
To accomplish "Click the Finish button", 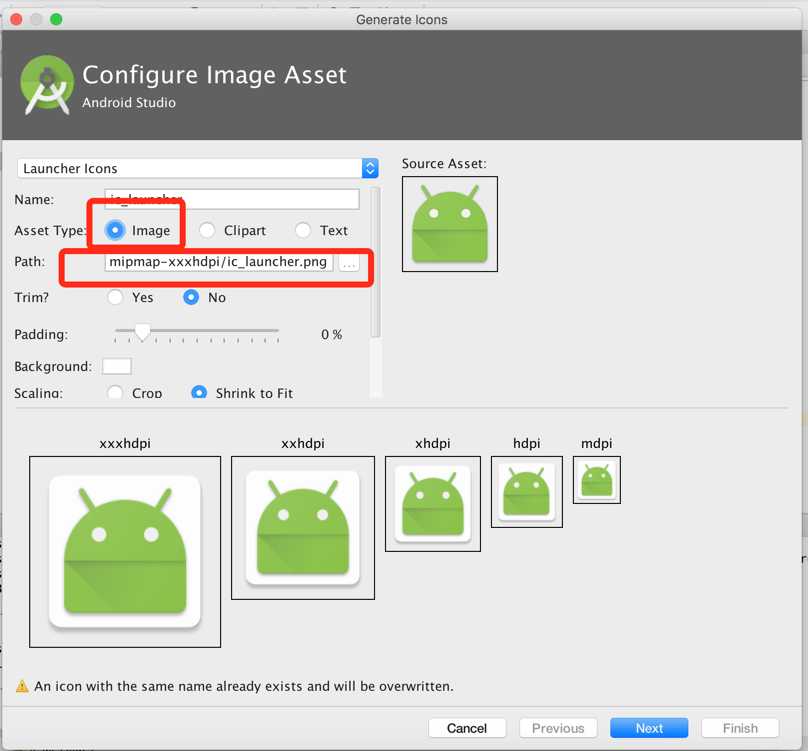I will coord(740,728).
